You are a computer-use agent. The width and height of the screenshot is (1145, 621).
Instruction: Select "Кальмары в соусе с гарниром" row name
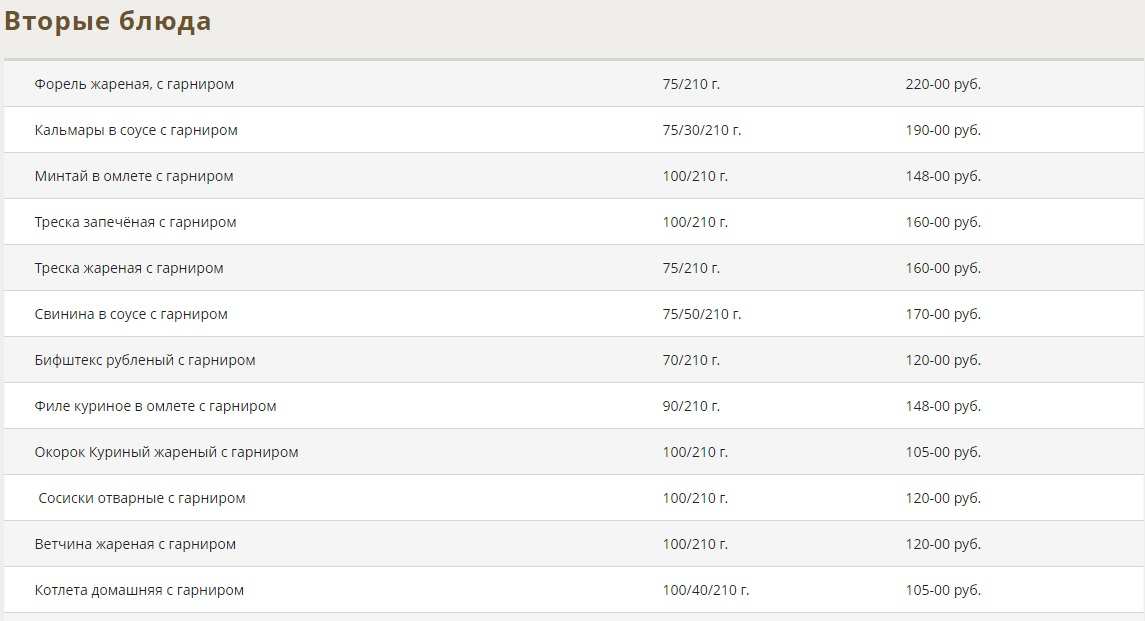point(136,130)
